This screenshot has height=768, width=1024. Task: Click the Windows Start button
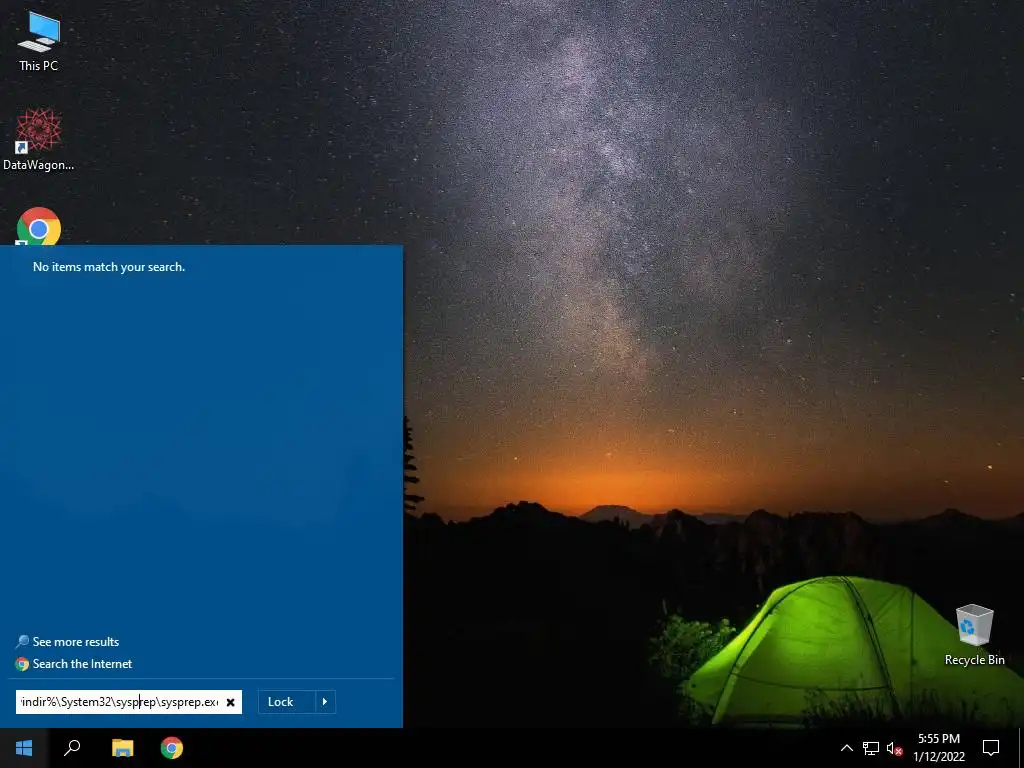click(24, 748)
